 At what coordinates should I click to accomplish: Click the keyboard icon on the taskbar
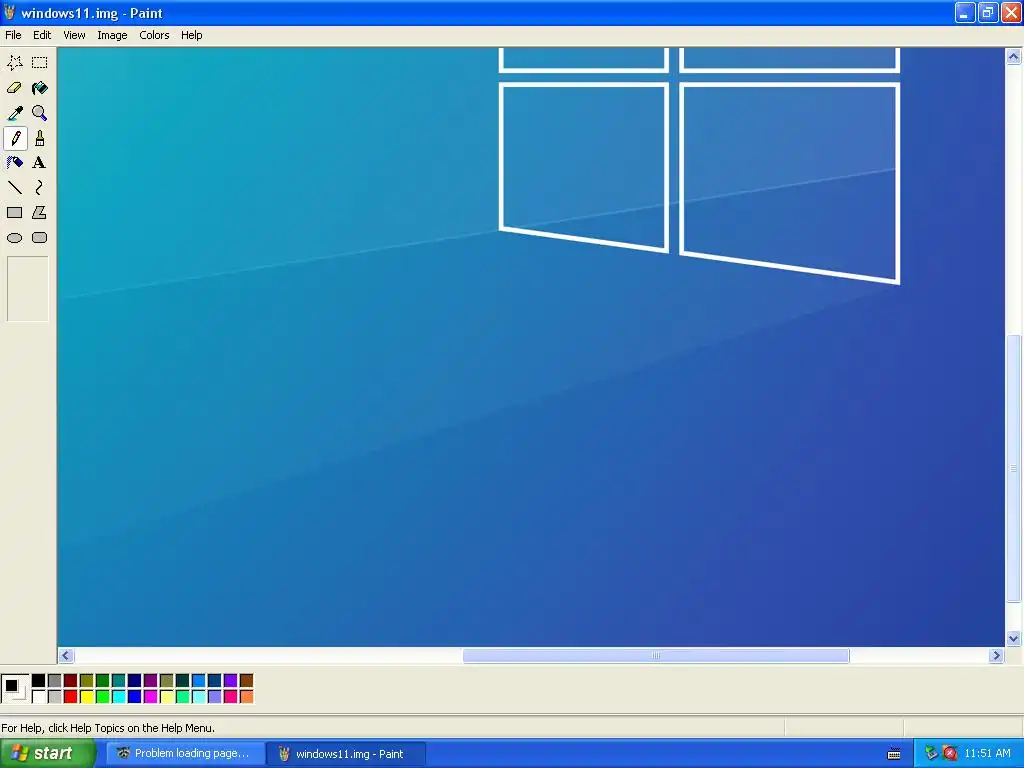[894, 754]
